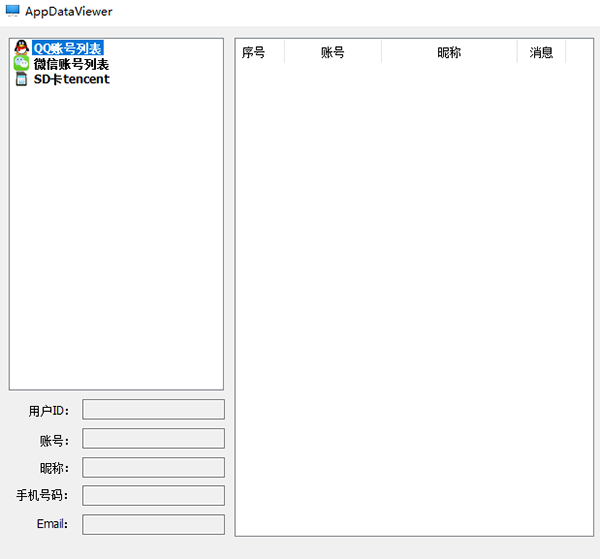Focus the 昵称 input field
The height and width of the screenshot is (559, 600).
pos(153,467)
